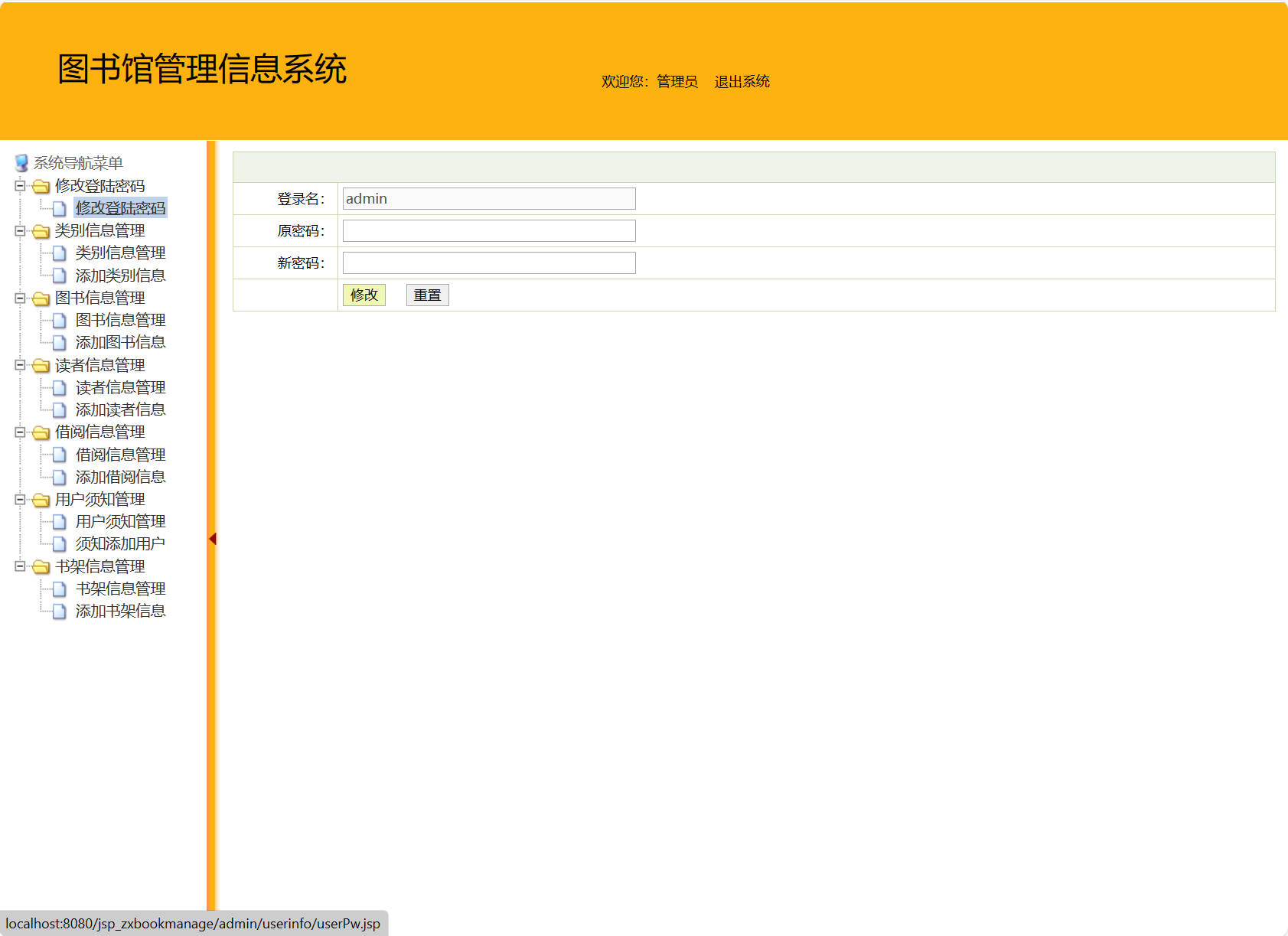Screen dimensions: 1288x936
Task: Collapse the sidebar with the red arrow
Action: click(x=212, y=538)
